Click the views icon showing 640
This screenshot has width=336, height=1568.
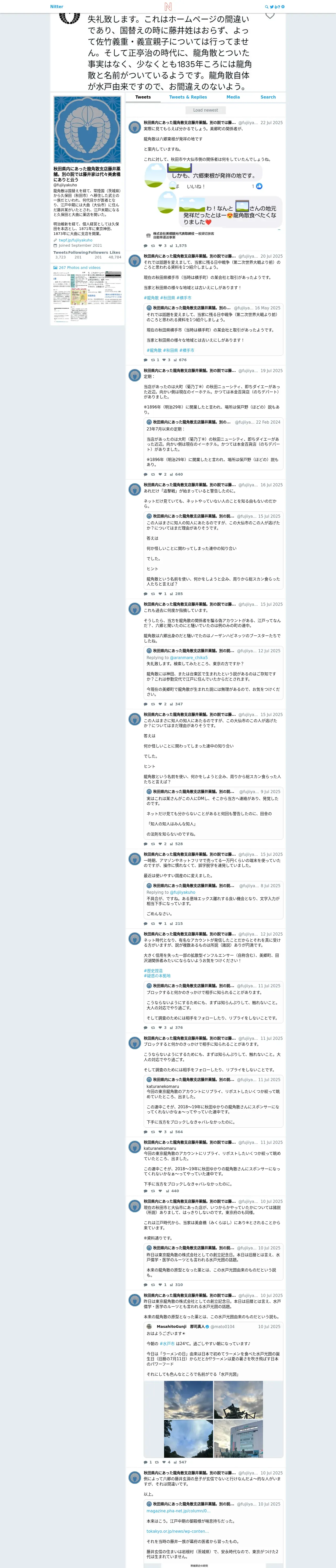click(171, 474)
